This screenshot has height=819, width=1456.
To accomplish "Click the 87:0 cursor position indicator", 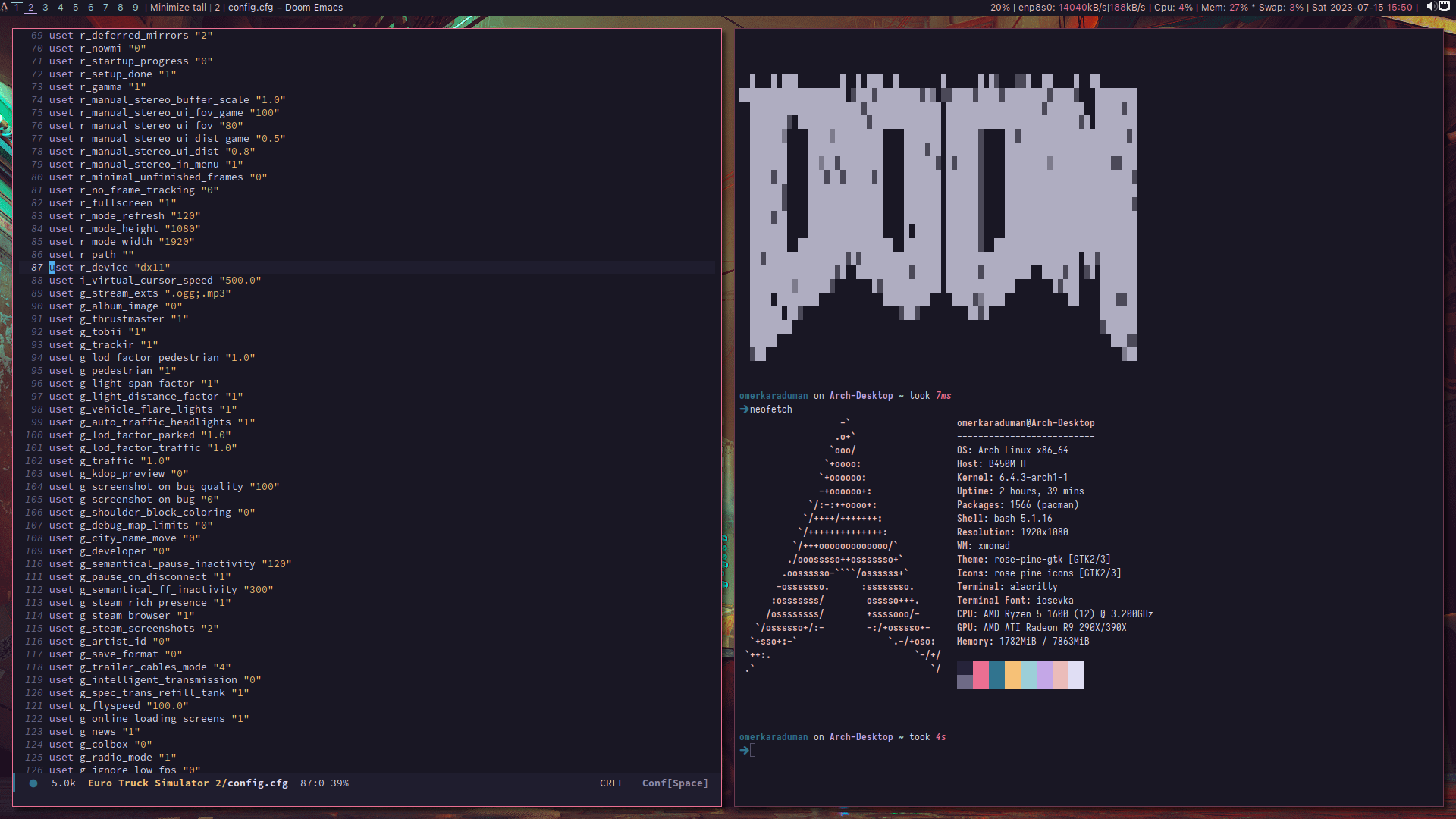I will tap(312, 783).
